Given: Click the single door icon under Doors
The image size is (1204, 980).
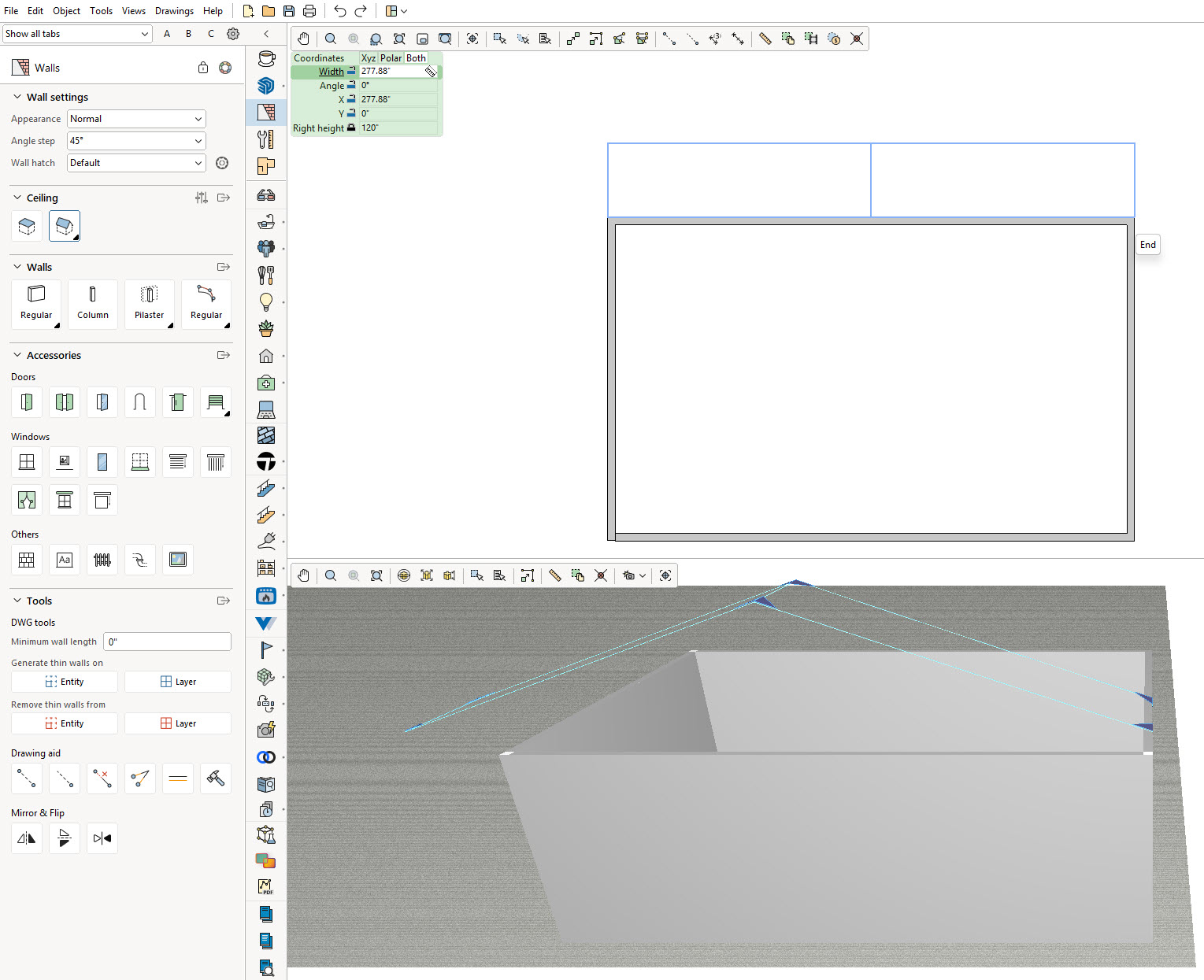Looking at the screenshot, I should [27, 402].
